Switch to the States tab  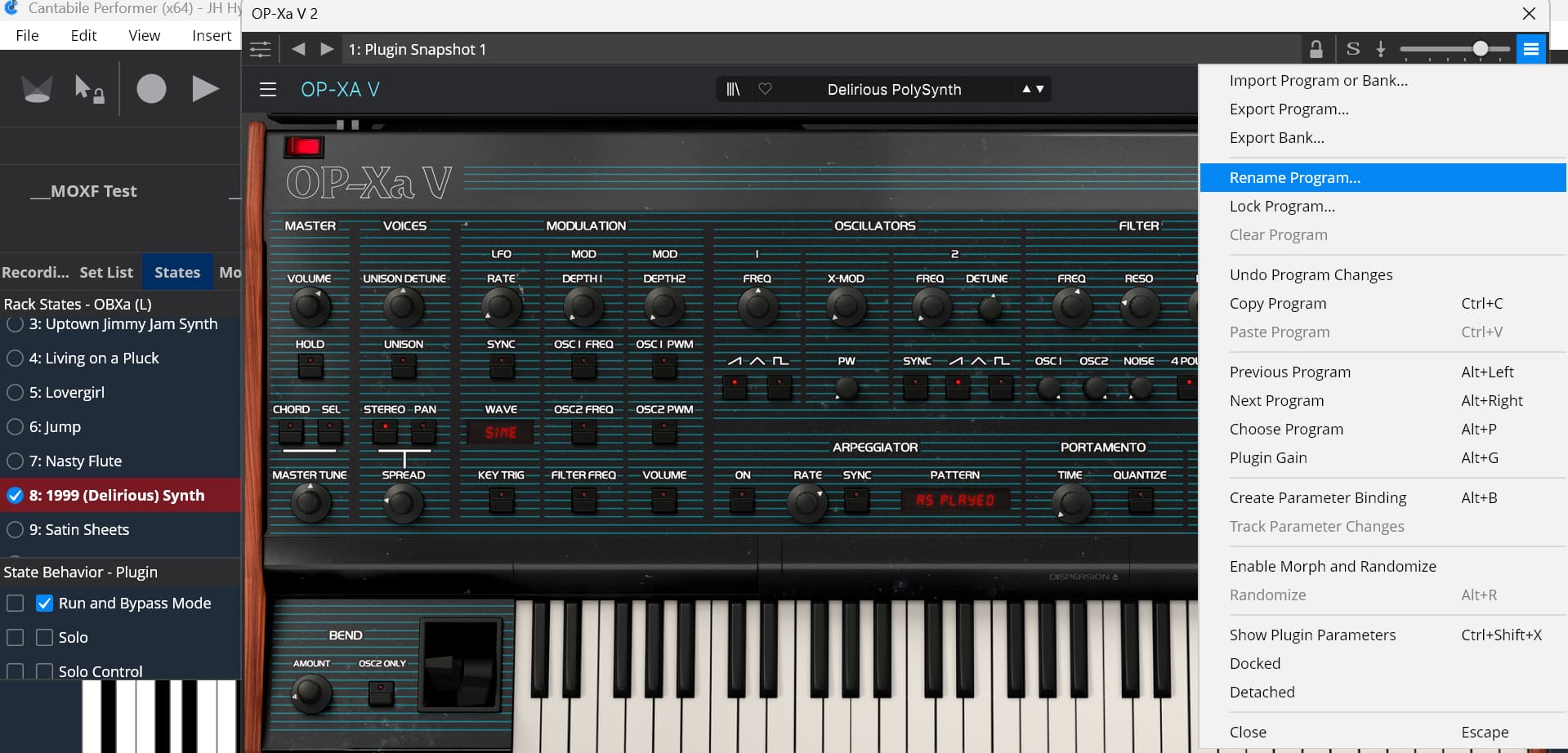[x=177, y=272]
